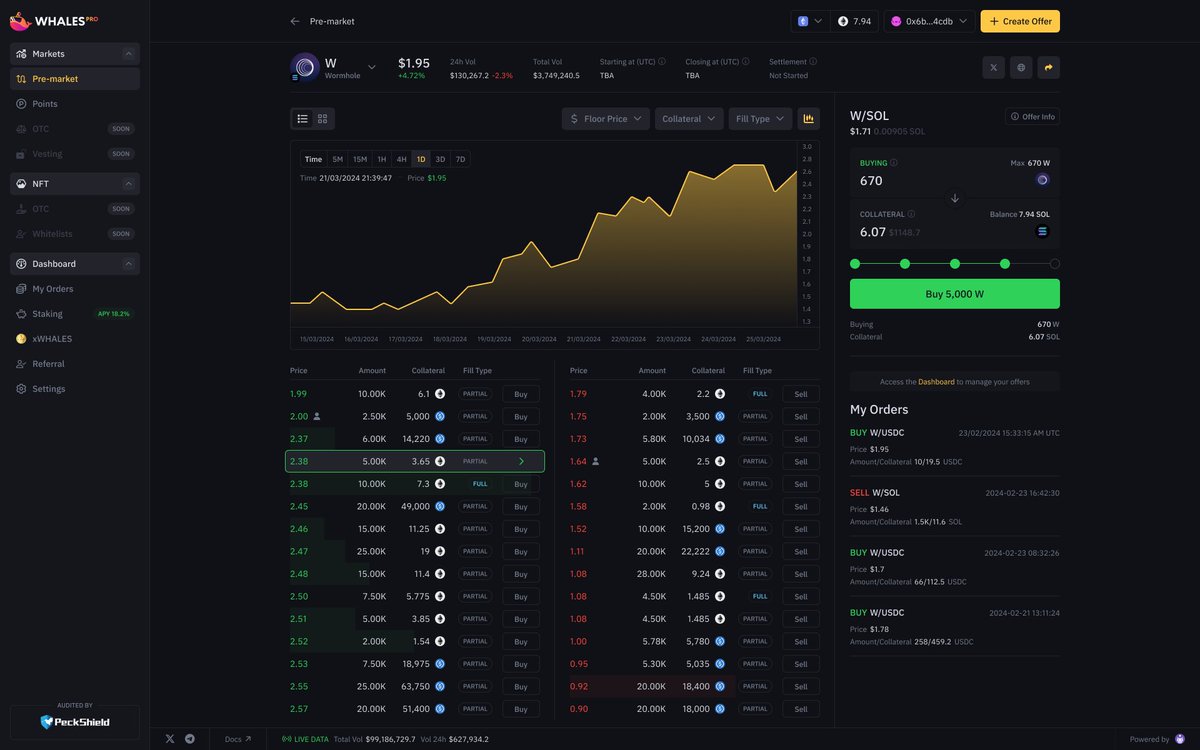The height and width of the screenshot is (750, 1200).
Task: Click the back arrow beside Pre-market
Action: tap(295, 21)
